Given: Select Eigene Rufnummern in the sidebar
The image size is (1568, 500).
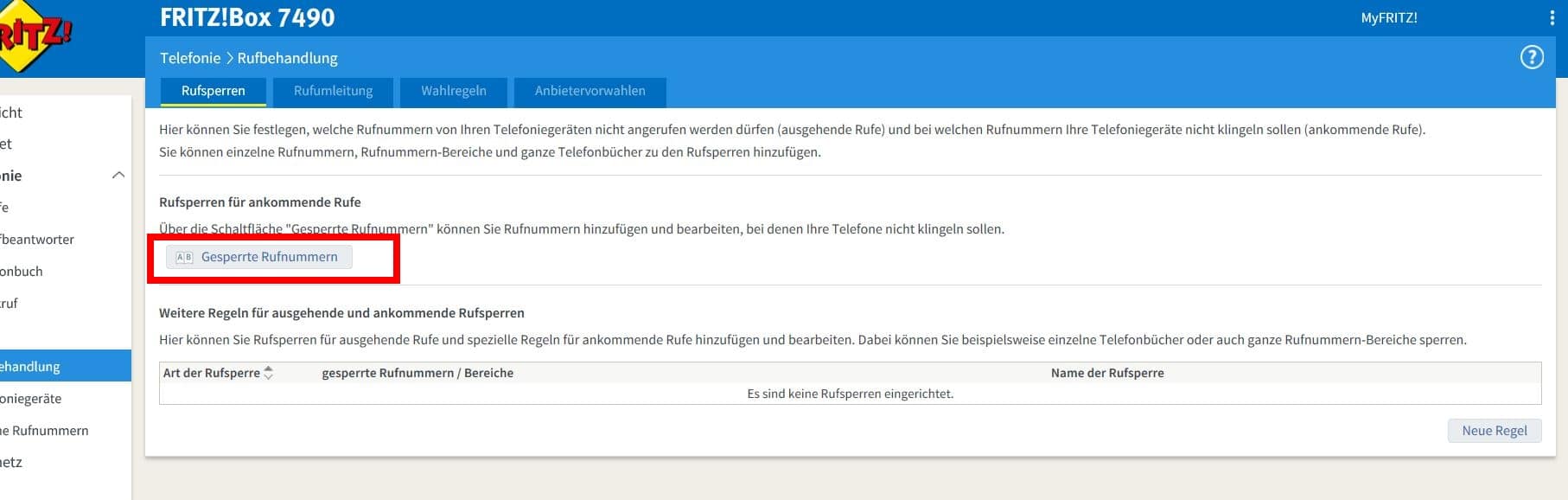Looking at the screenshot, I should (x=45, y=431).
